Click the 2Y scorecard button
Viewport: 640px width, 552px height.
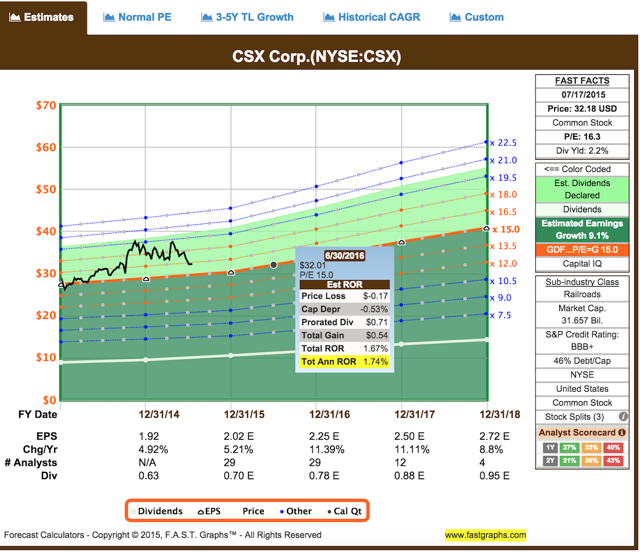[551, 461]
